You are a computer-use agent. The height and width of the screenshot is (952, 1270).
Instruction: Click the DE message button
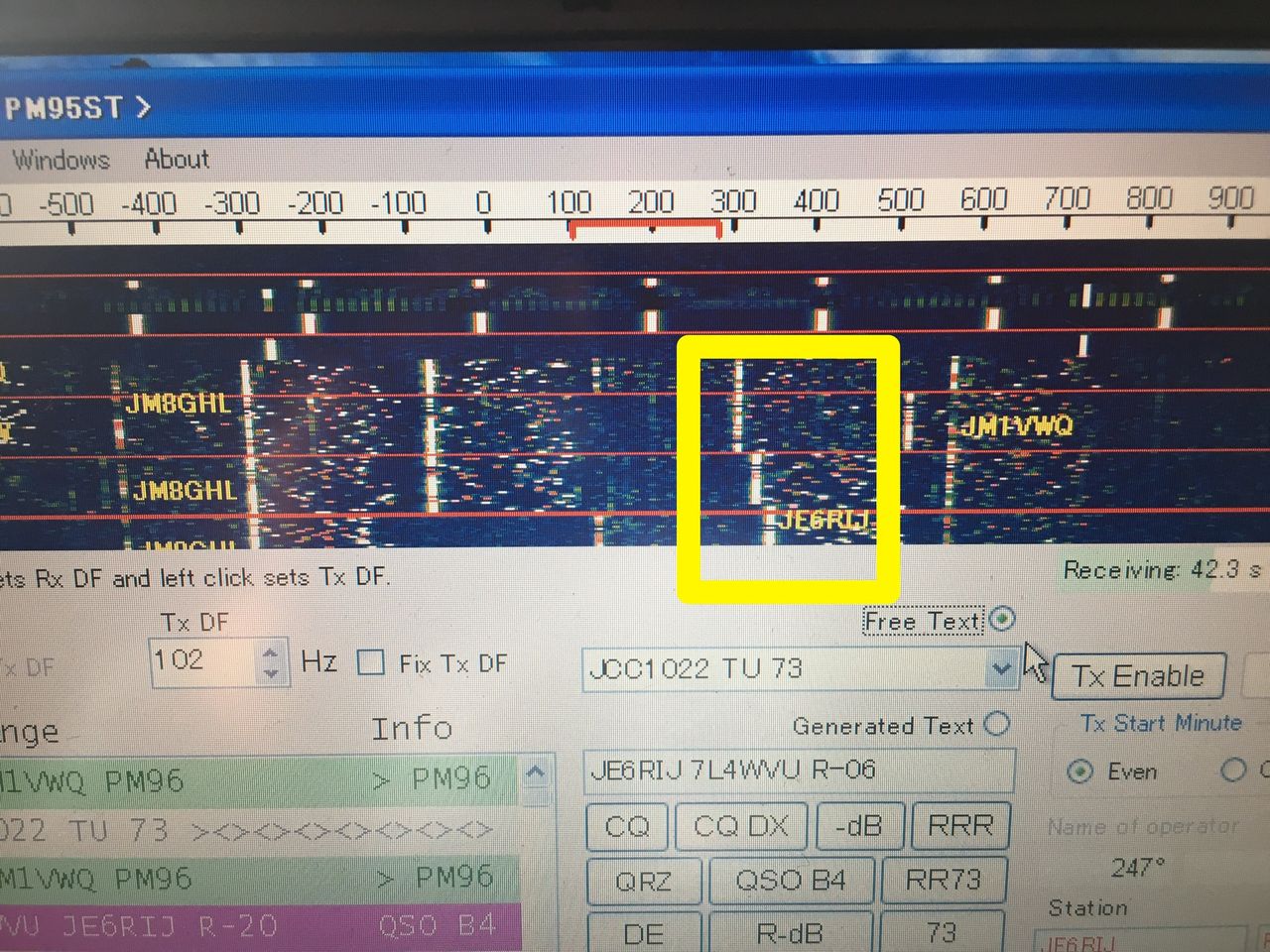643,933
